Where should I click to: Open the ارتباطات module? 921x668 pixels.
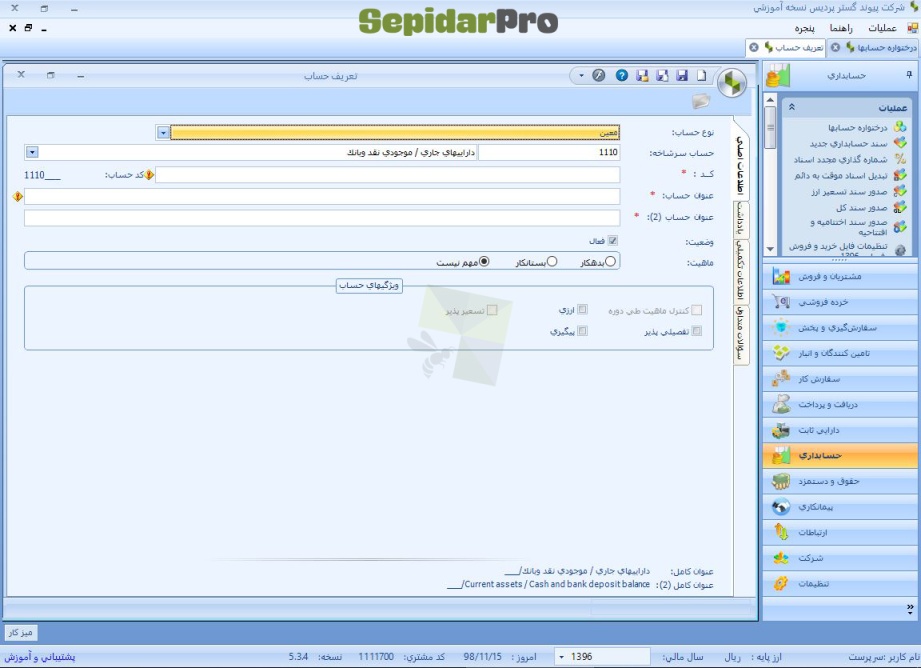tap(840, 532)
